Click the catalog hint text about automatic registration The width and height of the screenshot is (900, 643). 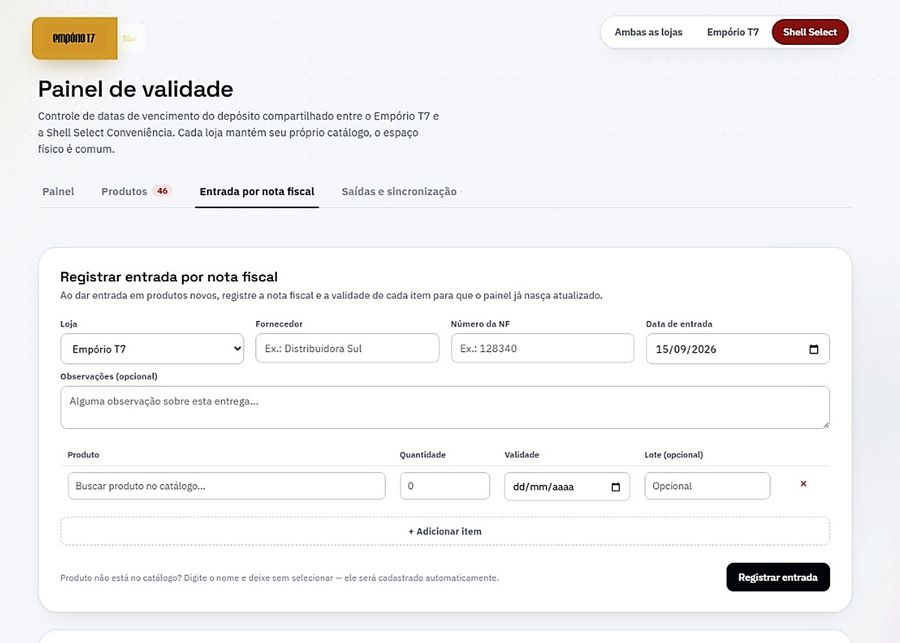(x=280, y=578)
